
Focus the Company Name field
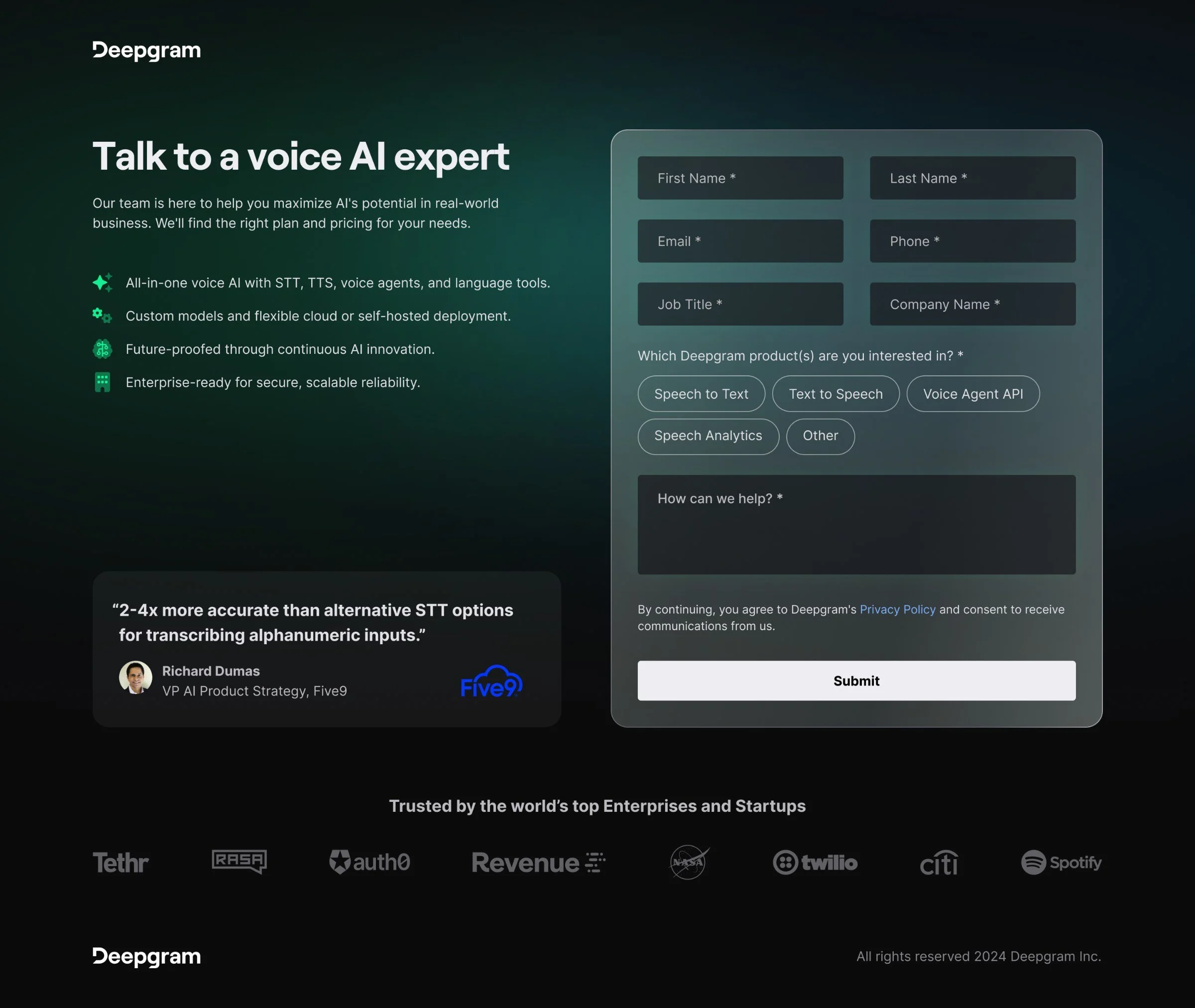pos(972,304)
